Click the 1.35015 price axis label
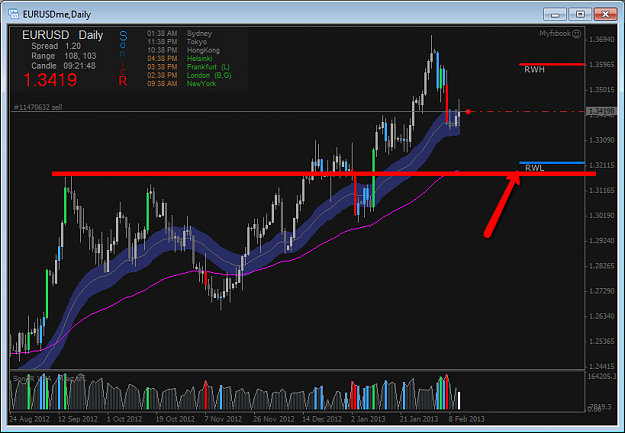 (x=601, y=90)
